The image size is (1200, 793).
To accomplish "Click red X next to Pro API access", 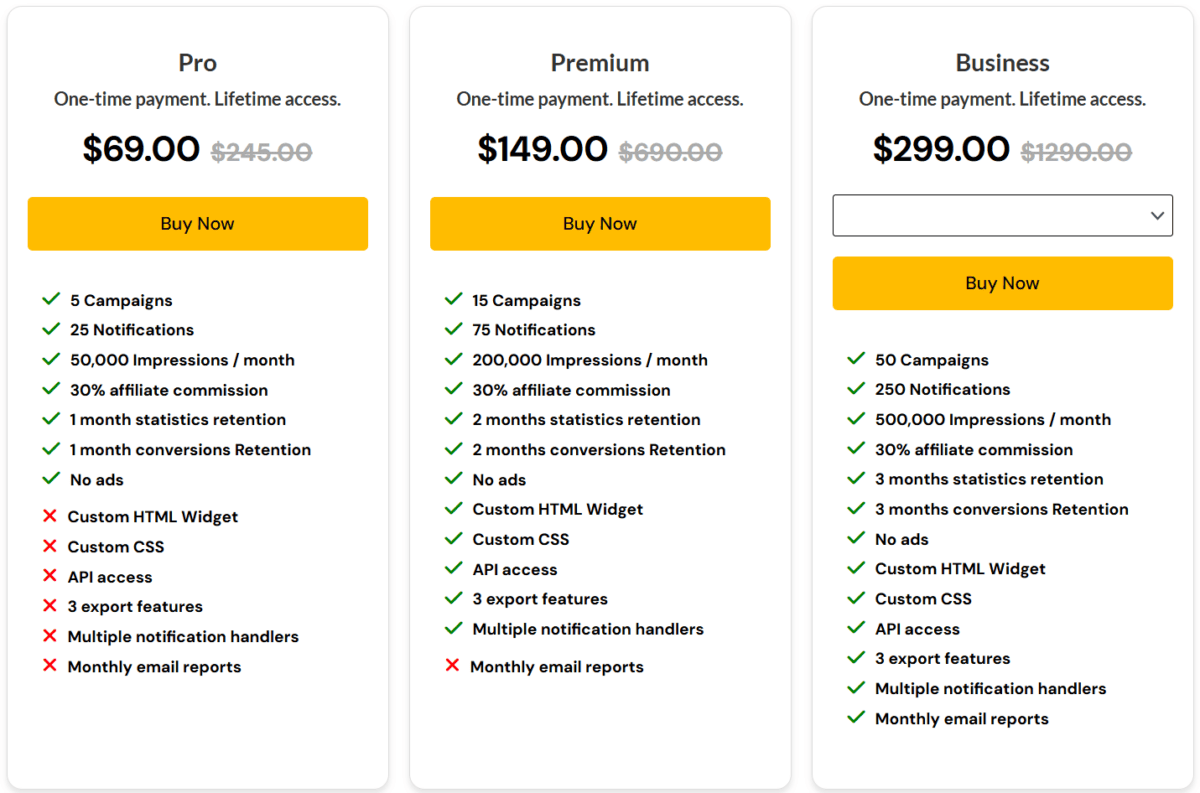I will [49, 576].
